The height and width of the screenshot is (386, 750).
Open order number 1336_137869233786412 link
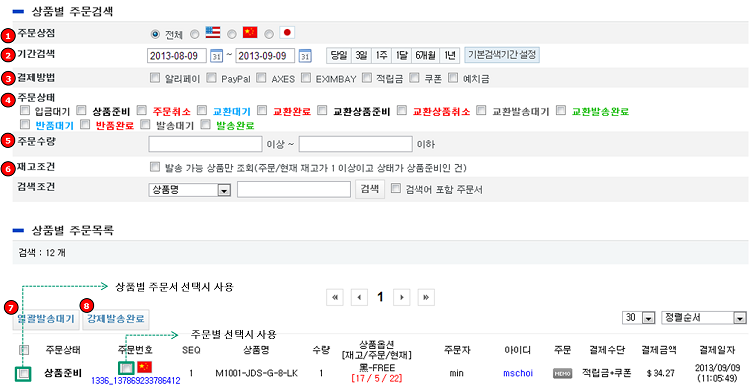point(136,381)
